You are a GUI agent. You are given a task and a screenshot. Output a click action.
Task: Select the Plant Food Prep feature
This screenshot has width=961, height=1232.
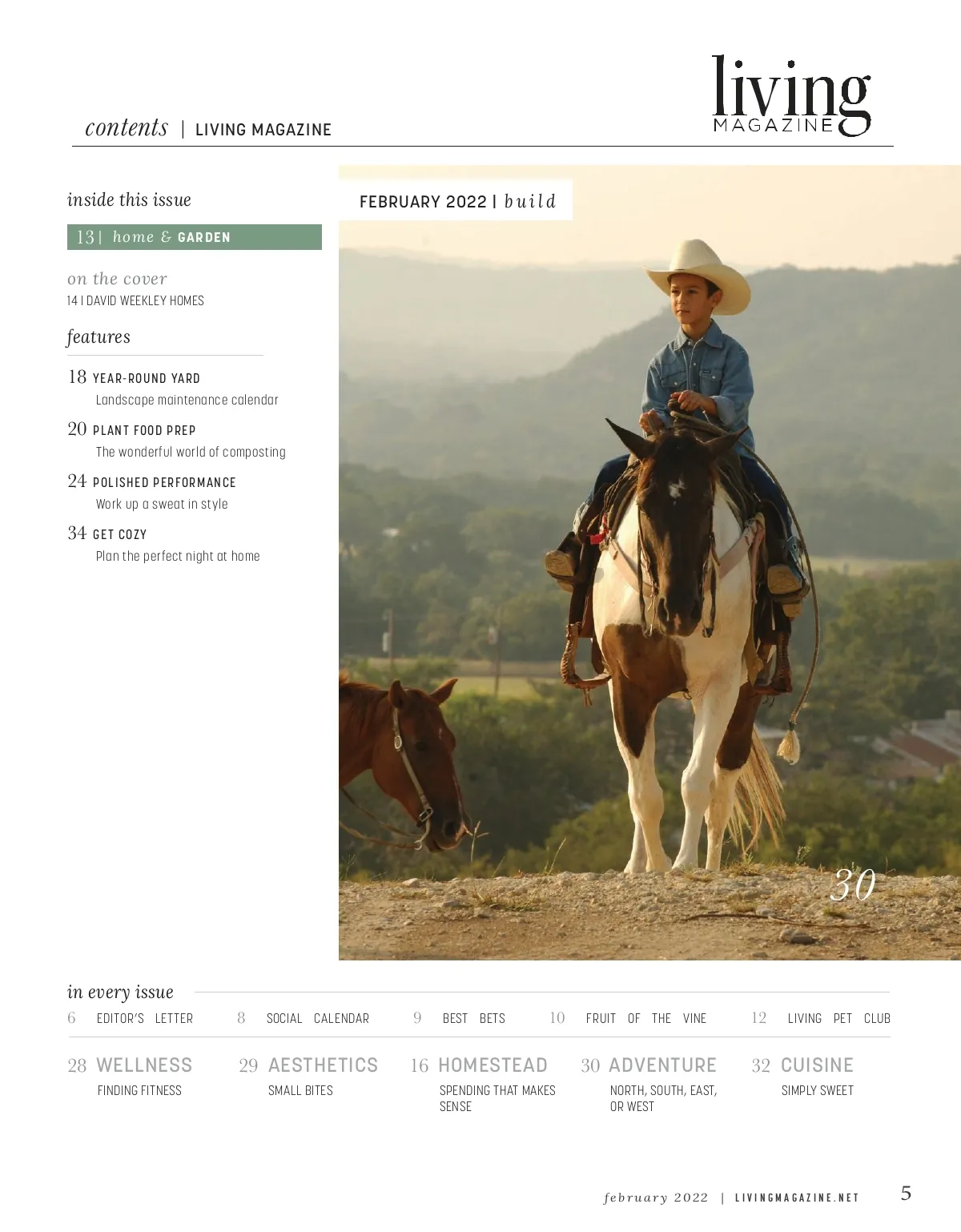(144, 430)
